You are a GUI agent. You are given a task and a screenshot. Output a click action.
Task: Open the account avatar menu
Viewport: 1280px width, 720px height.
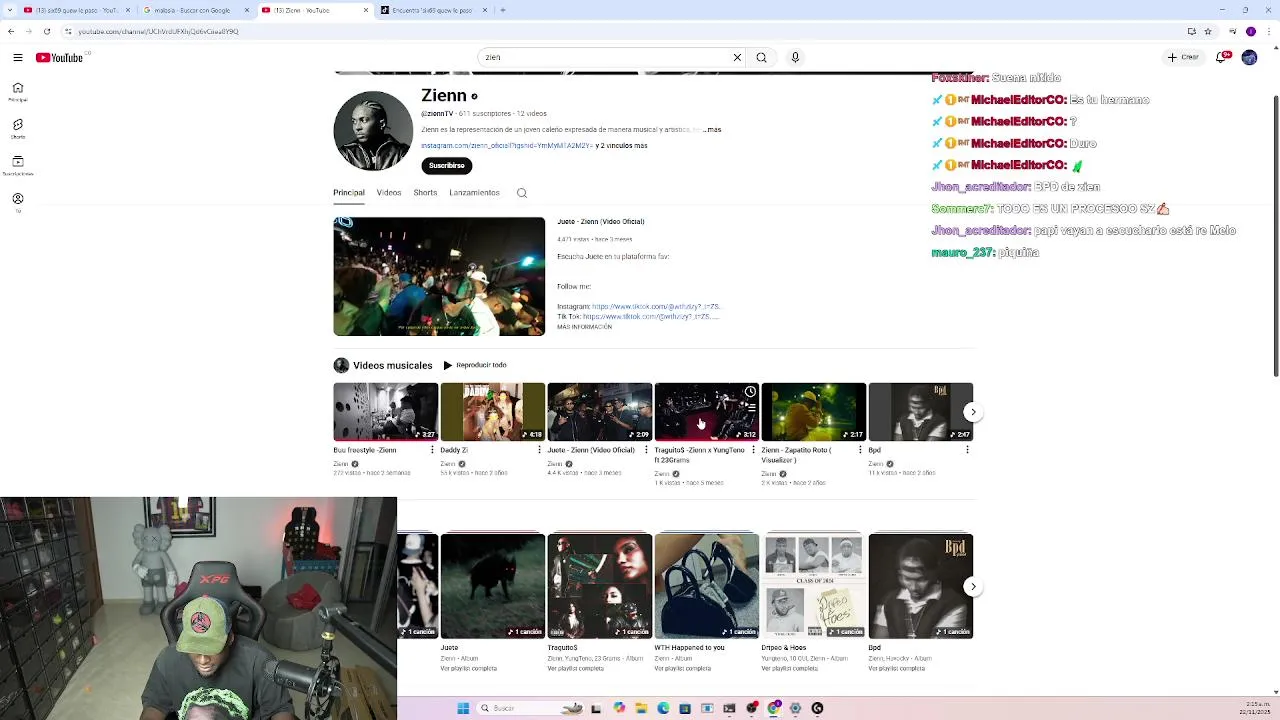[x=1249, y=57]
